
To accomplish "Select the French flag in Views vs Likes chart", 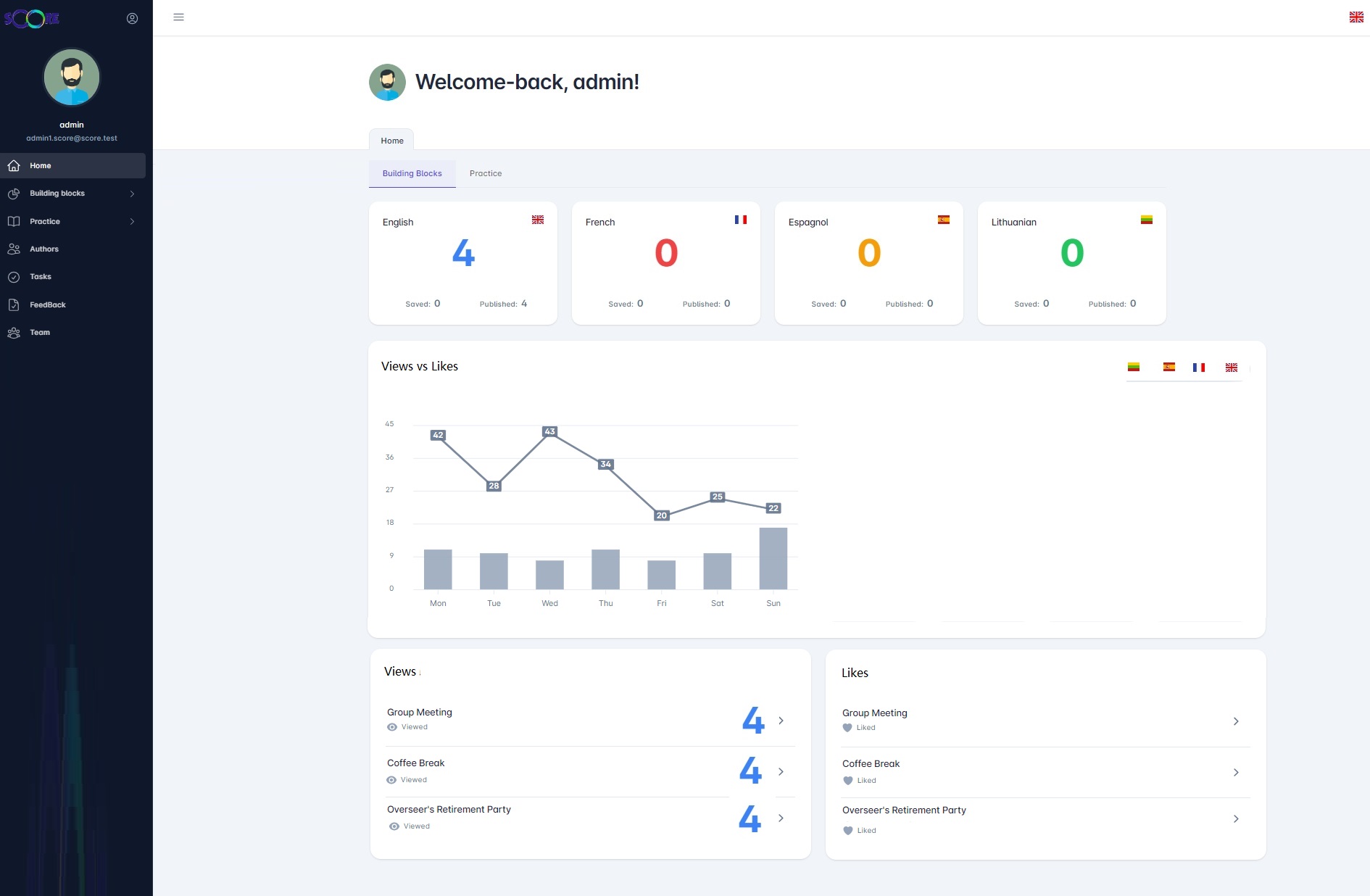I will tap(1199, 368).
